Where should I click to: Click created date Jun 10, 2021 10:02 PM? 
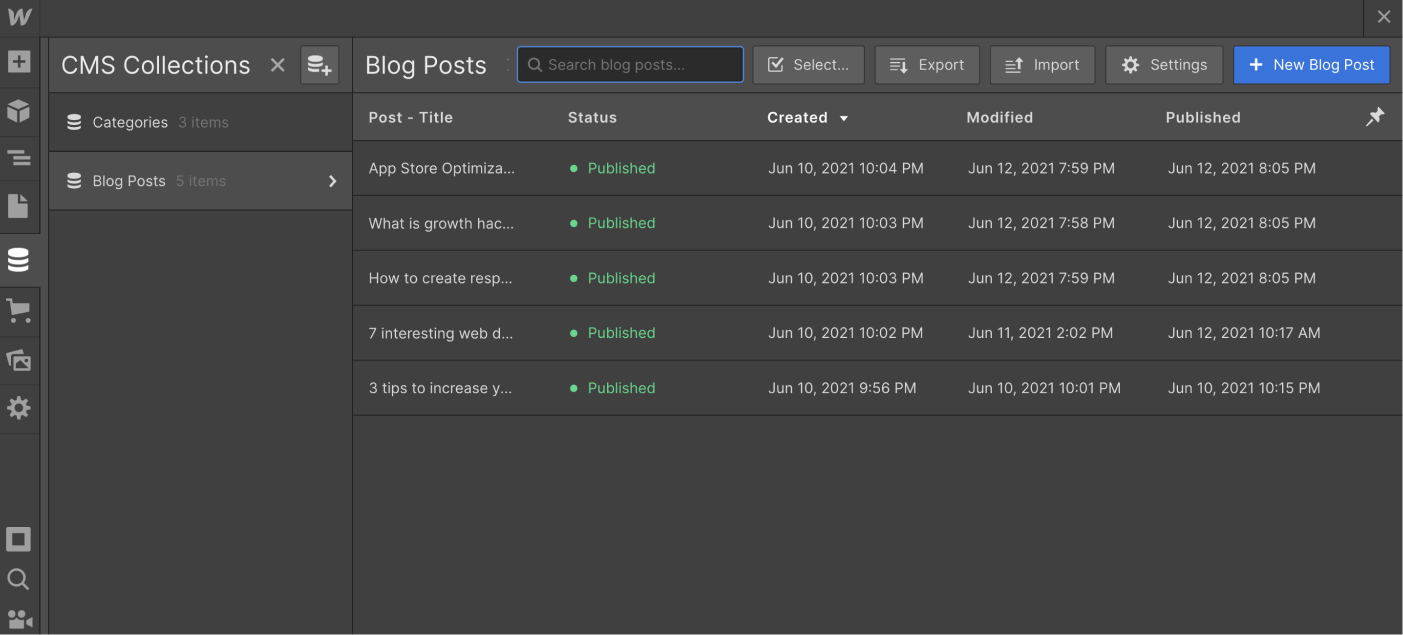click(x=846, y=333)
